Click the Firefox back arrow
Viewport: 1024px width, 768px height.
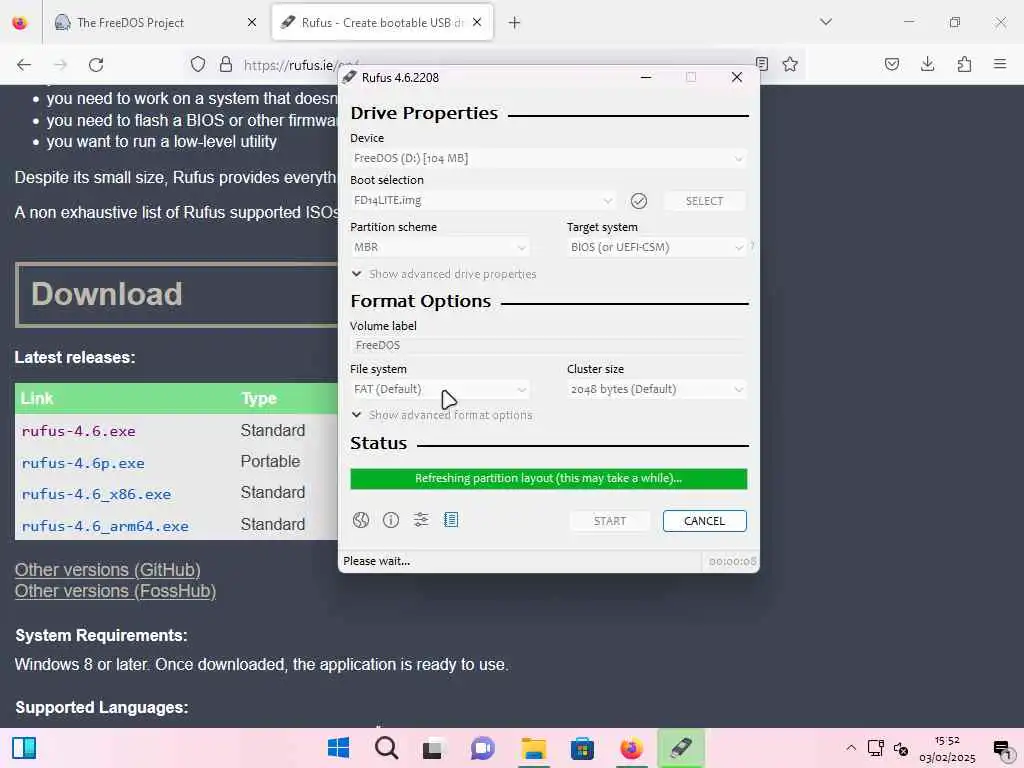[x=24, y=64]
